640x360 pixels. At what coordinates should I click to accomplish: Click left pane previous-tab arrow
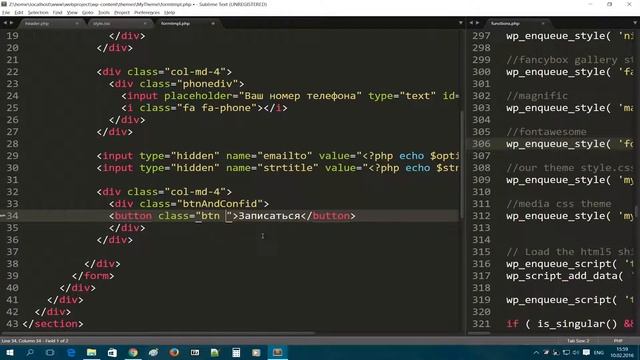pyautogui.click(x=5, y=23)
